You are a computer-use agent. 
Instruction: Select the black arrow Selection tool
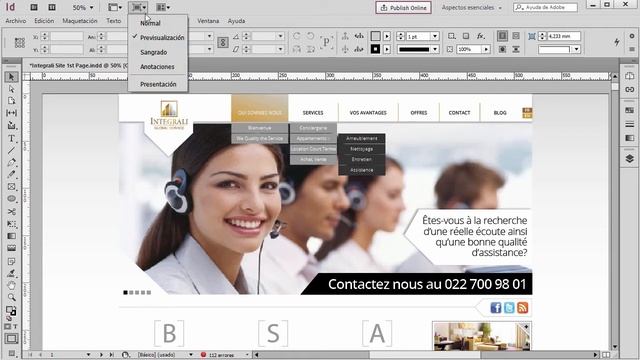click(x=11, y=77)
